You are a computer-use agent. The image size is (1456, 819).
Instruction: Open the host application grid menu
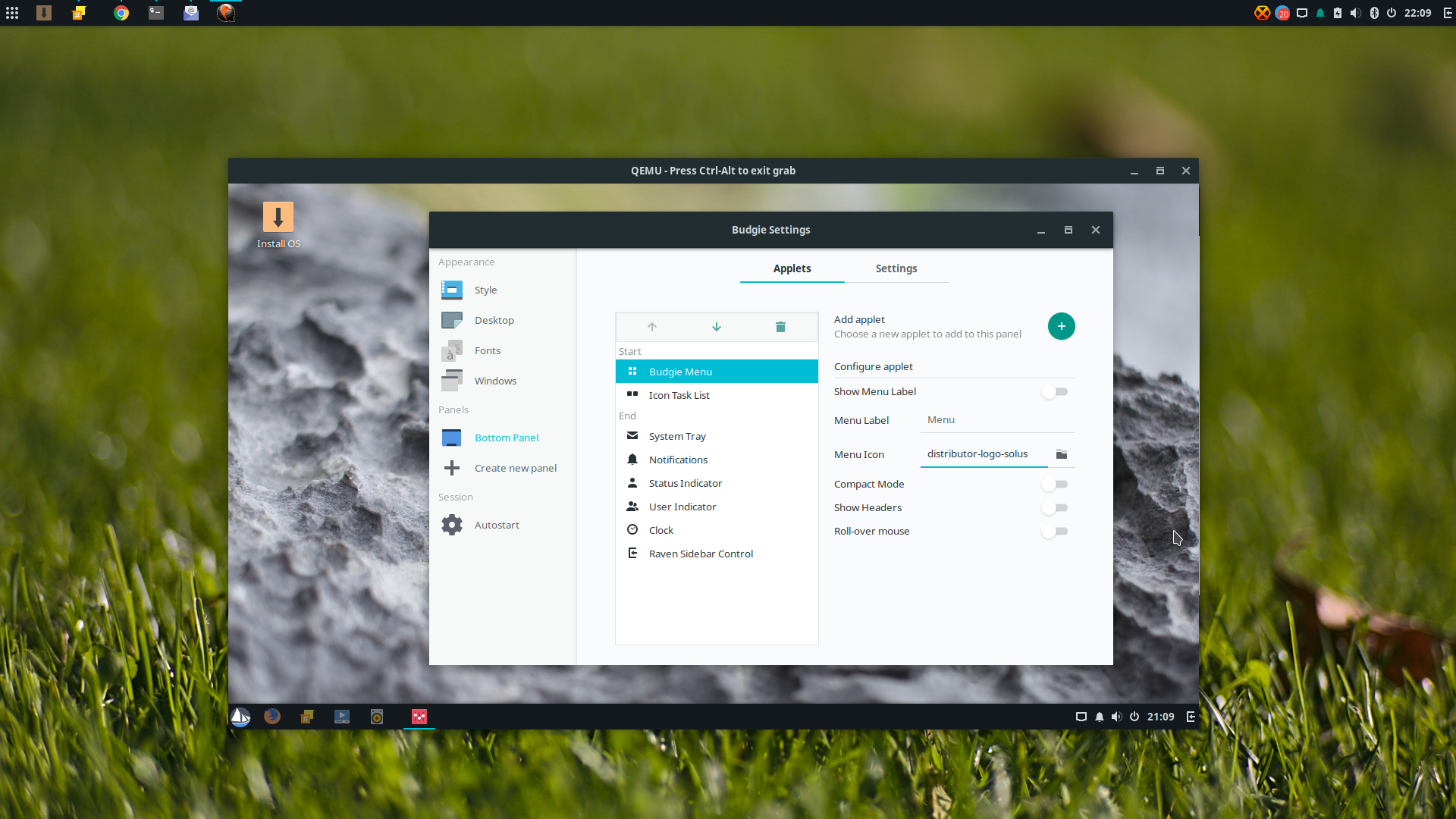pyautogui.click(x=12, y=13)
